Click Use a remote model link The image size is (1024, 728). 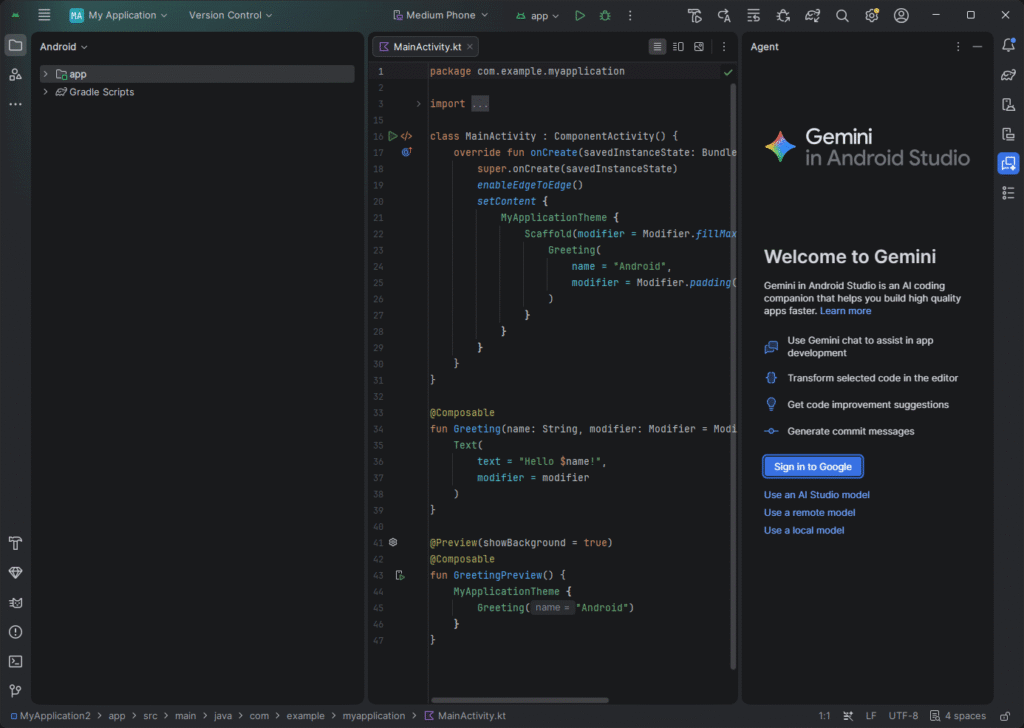[809, 513]
